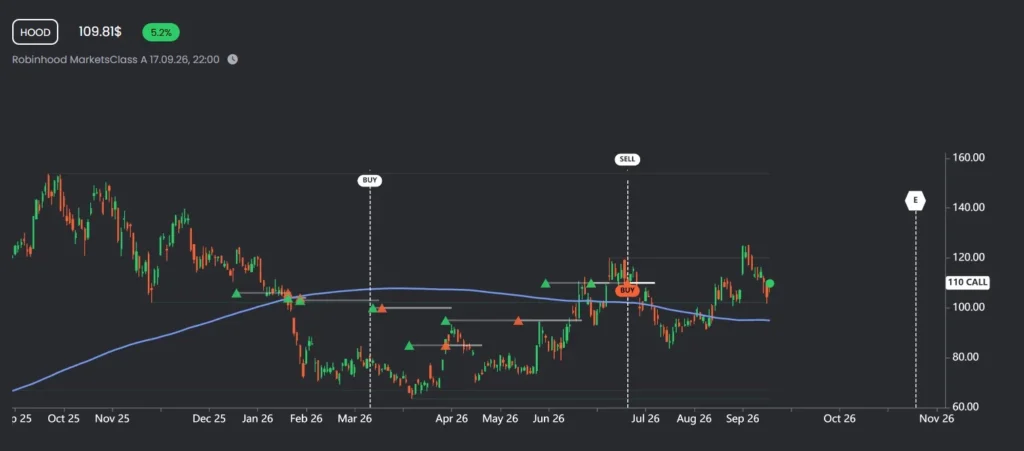Click the 100.00 price axis label
Image resolution: width=1024 pixels, height=451 pixels.
[968, 307]
